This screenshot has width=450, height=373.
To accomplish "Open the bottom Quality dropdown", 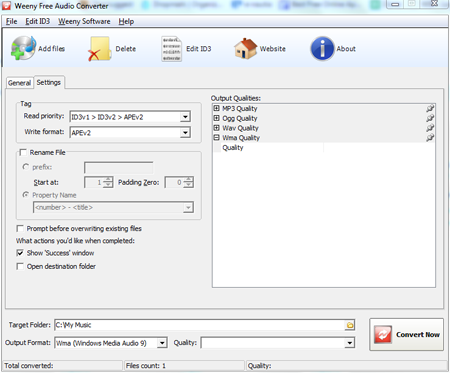I will (349, 343).
